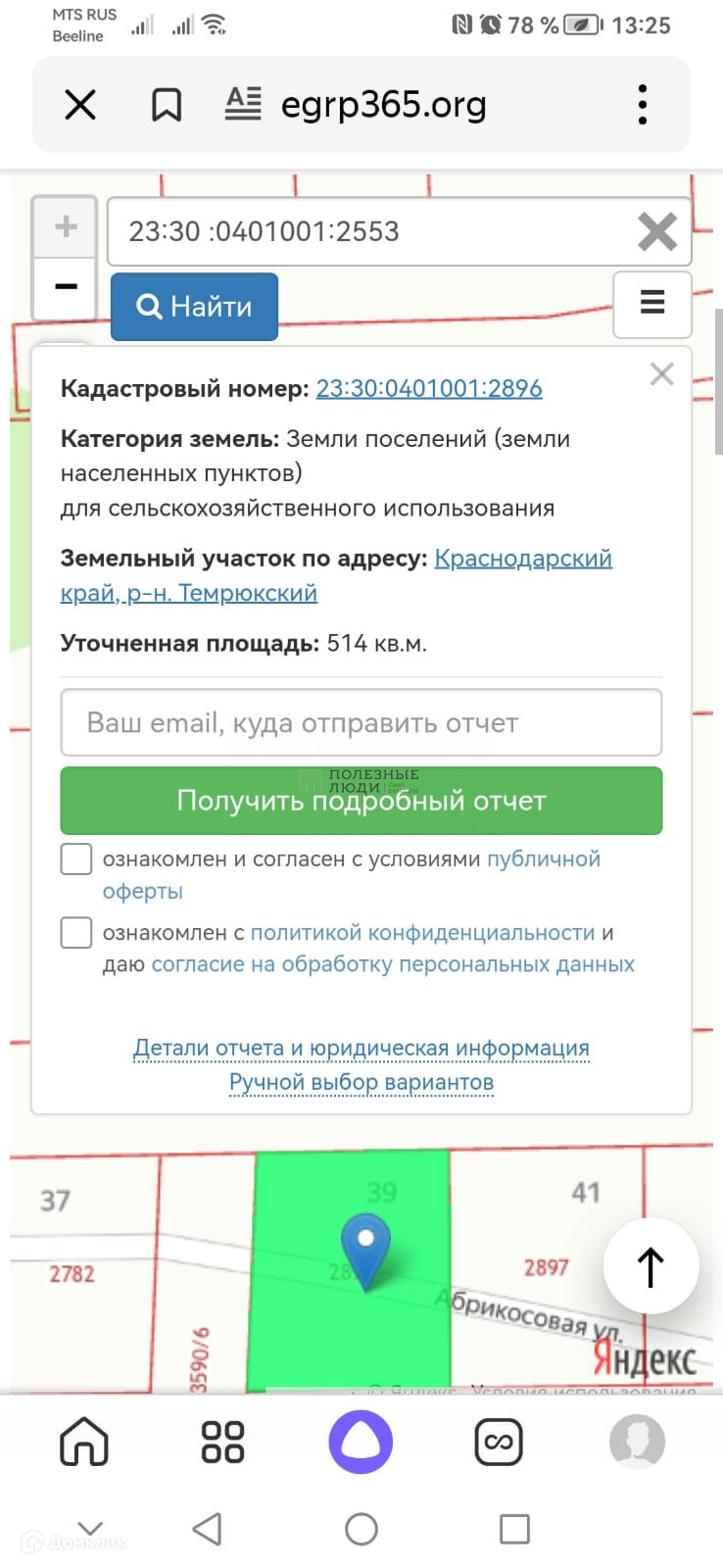This screenshot has height=1568, width=723.
Task: Click the Найти search button
Action: [194, 307]
